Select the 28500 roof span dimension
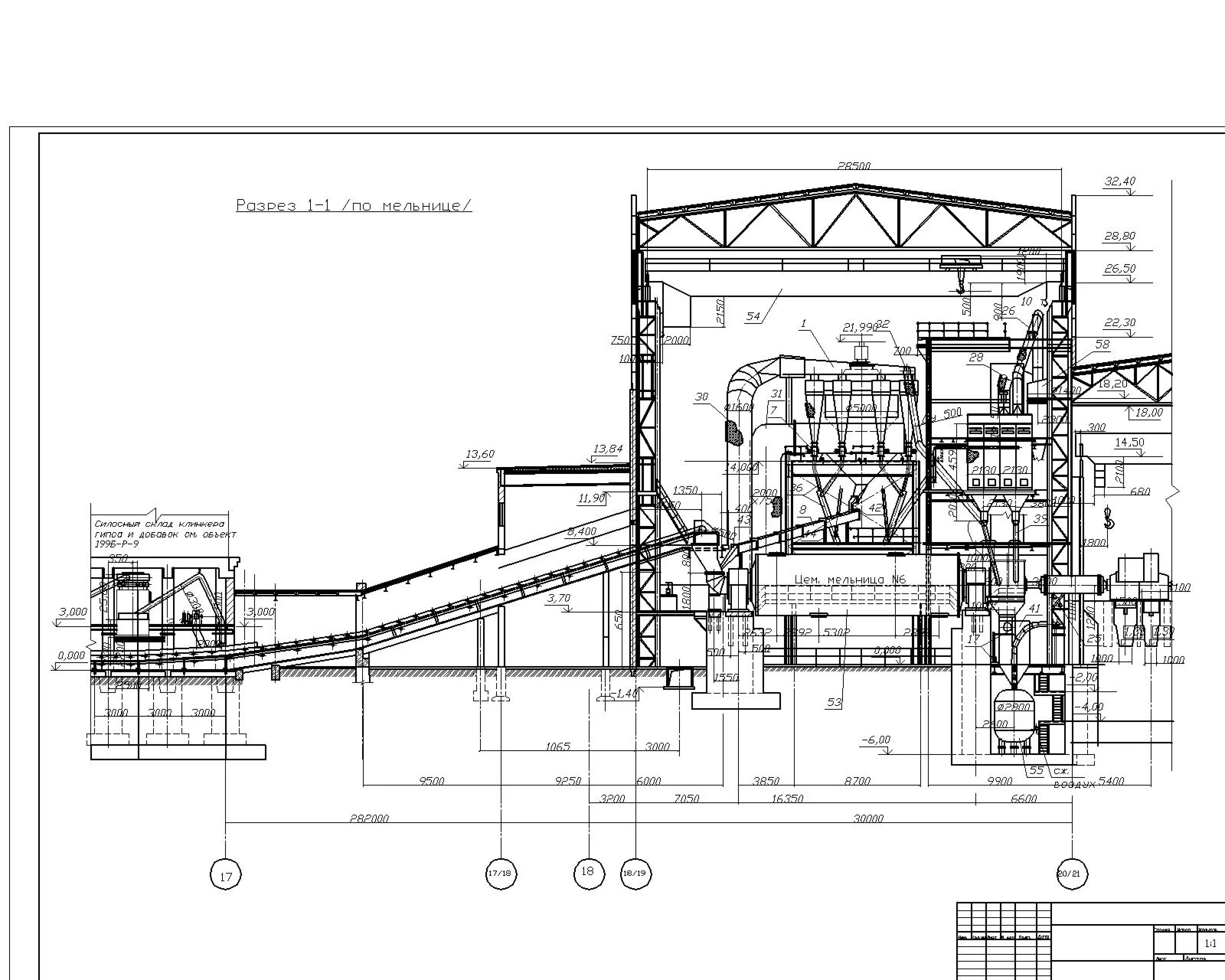Screen dimensions: 1225x980 click(x=854, y=166)
